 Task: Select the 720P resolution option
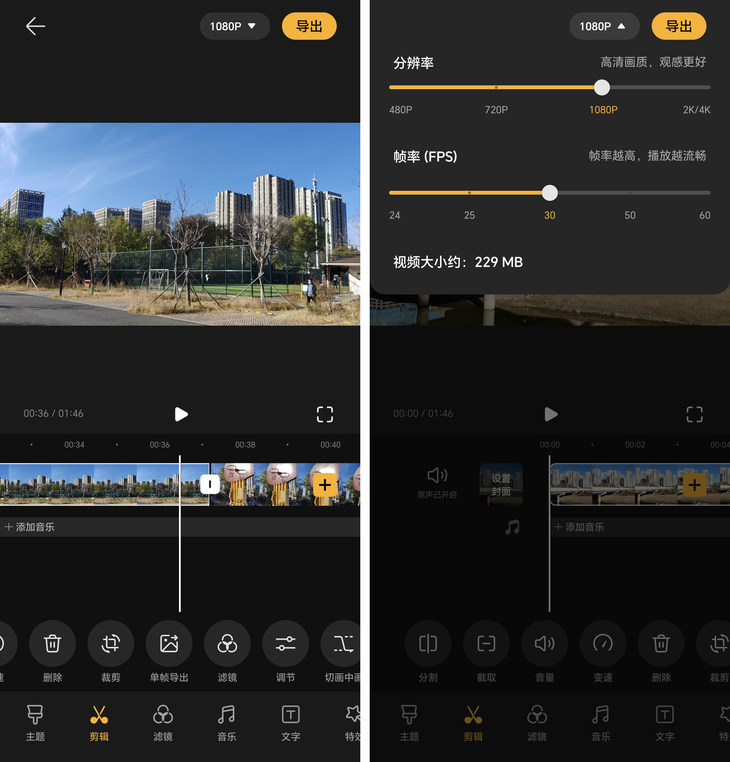click(496, 110)
